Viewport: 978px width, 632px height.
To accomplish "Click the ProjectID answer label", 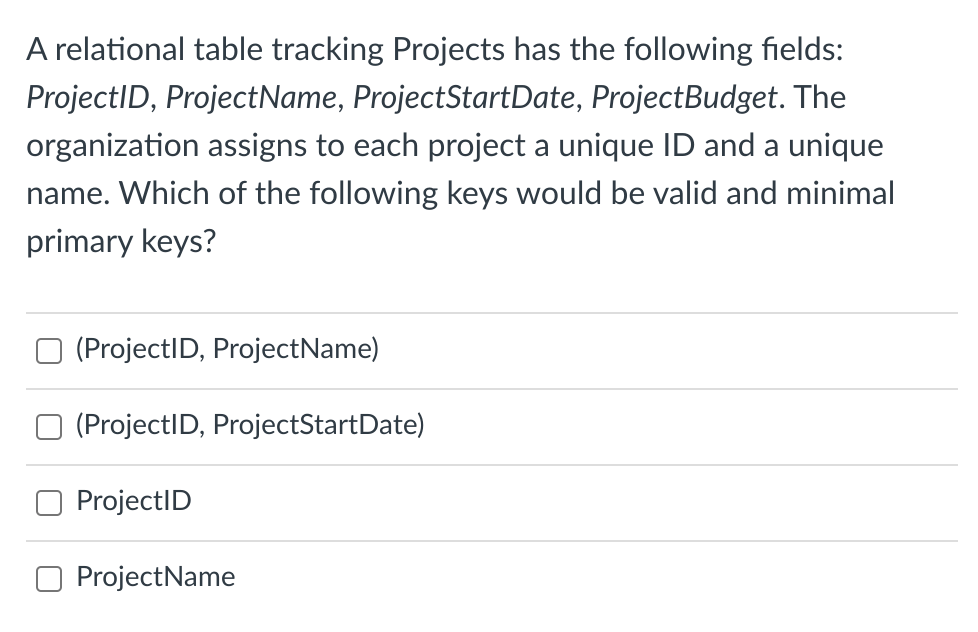I will pos(133,501).
